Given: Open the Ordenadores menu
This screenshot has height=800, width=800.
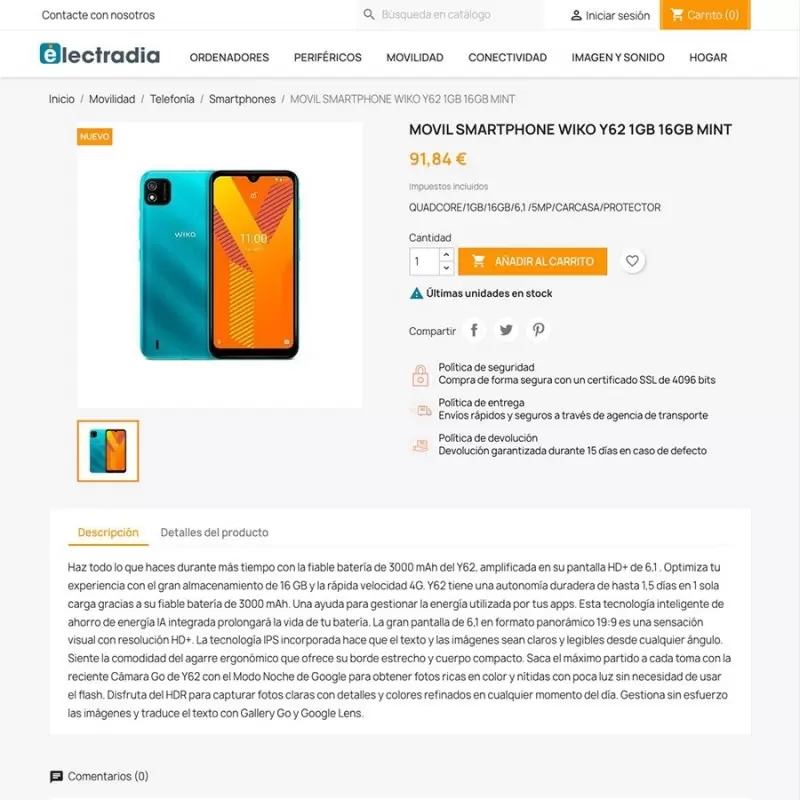Looking at the screenshot, I should pos(229,58).
